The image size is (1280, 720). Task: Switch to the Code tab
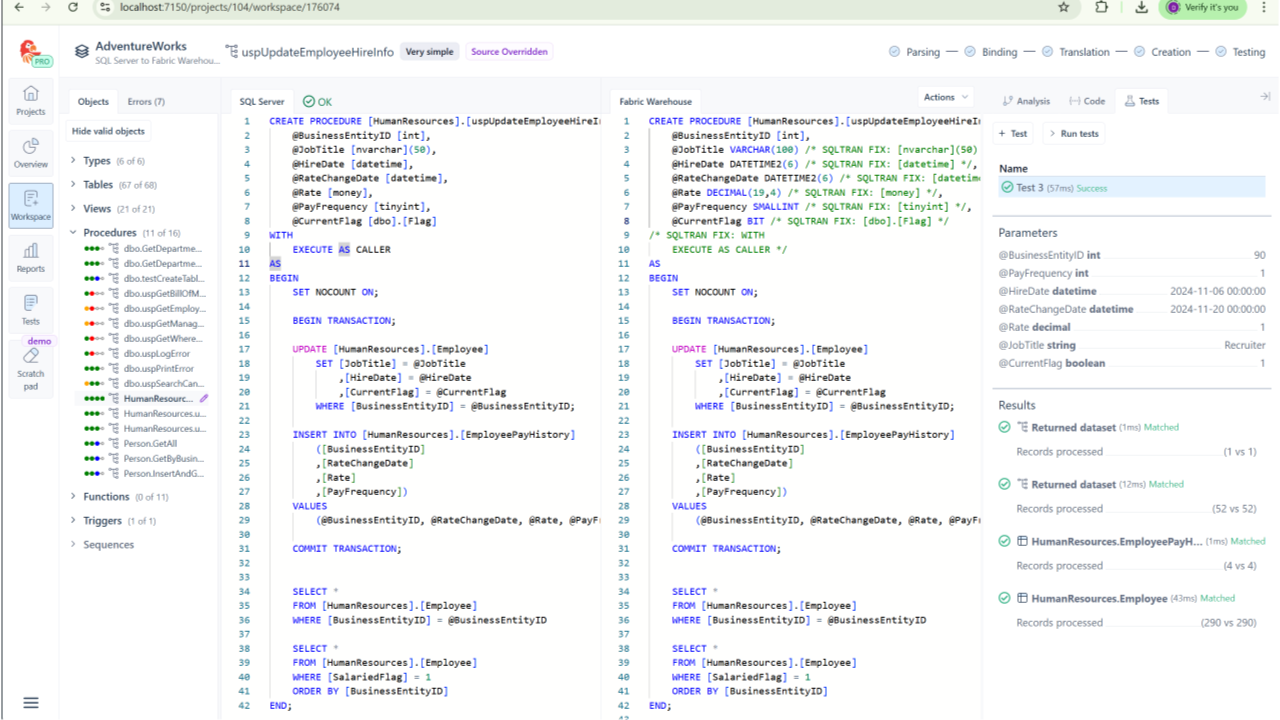pyautogui.click(x=1087, y=101)
